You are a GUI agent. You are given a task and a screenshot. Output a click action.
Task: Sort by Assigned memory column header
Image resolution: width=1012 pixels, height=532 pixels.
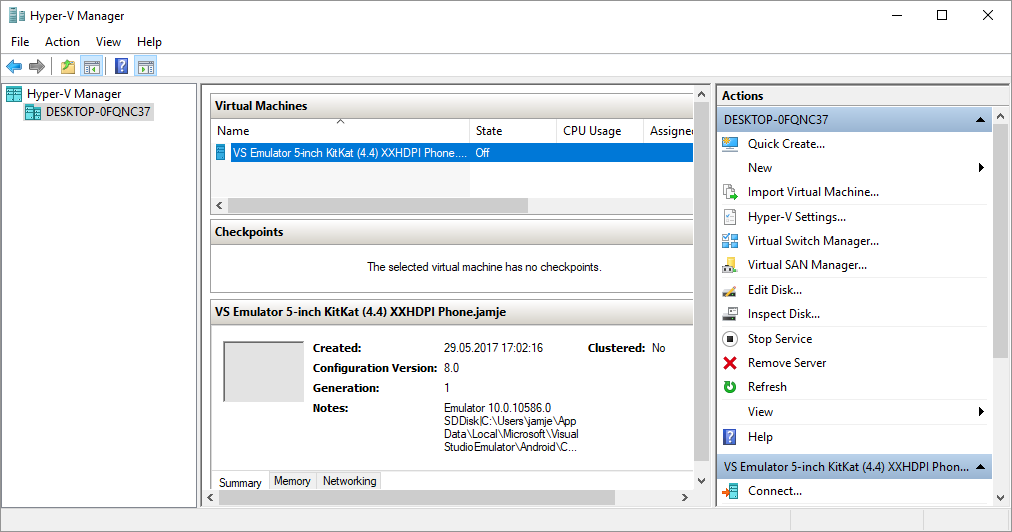click(x=669, y=130)
